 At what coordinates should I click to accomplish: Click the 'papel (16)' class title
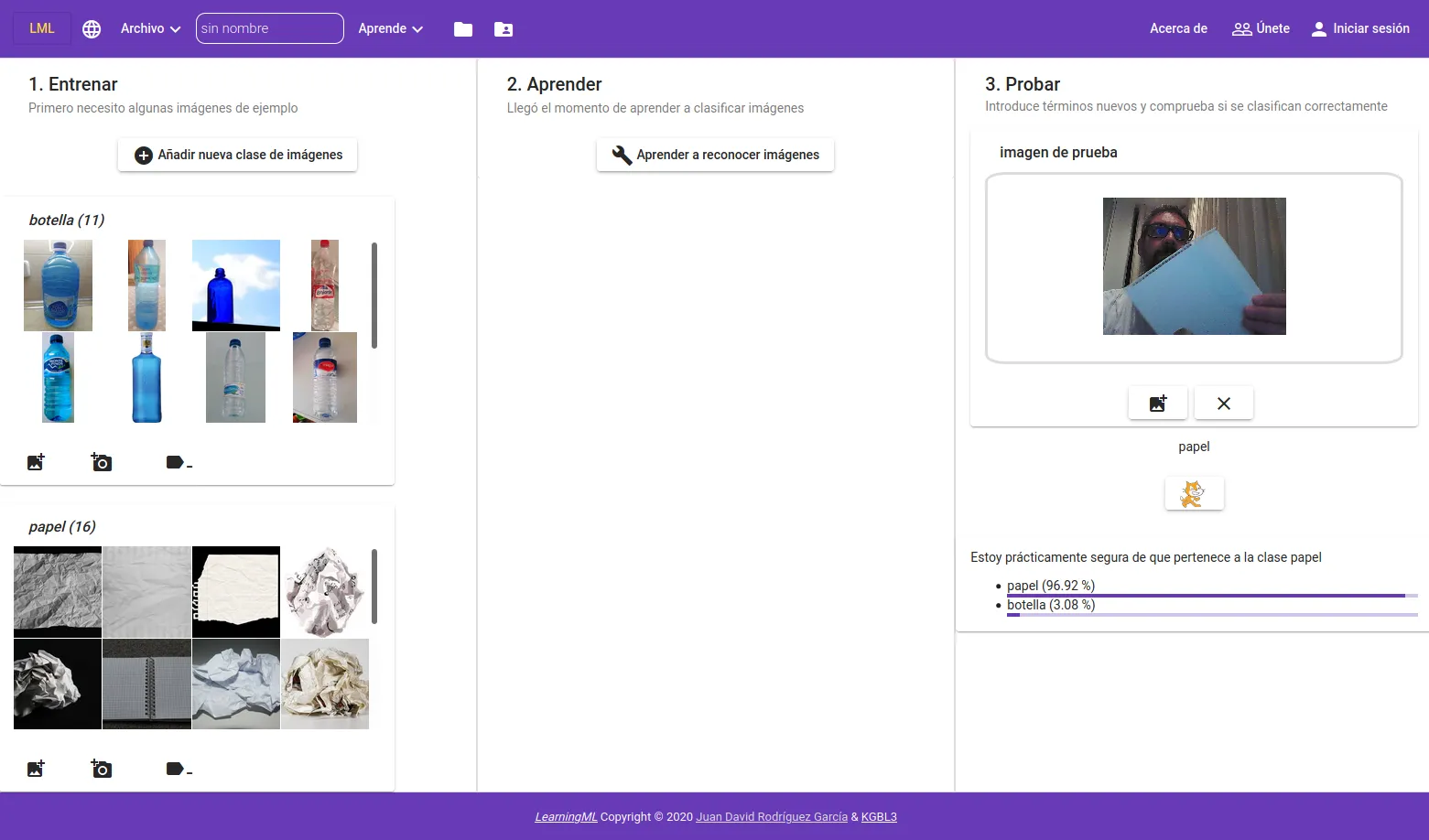click(62, 526)
